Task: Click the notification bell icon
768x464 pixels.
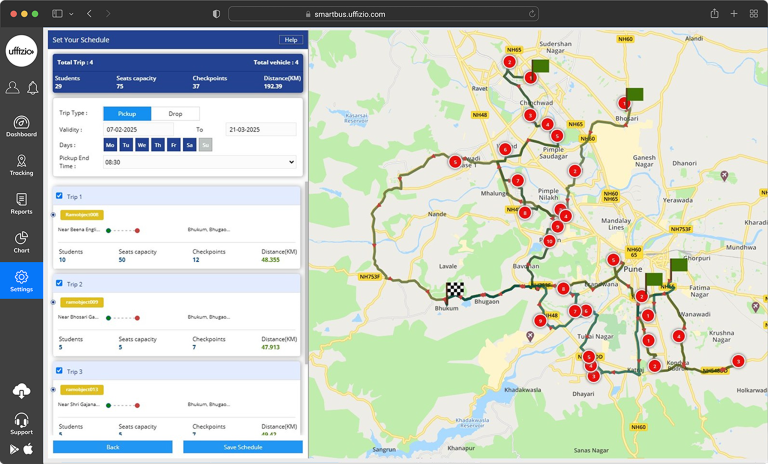Action: pyautogui.click(x=32, y=88)
